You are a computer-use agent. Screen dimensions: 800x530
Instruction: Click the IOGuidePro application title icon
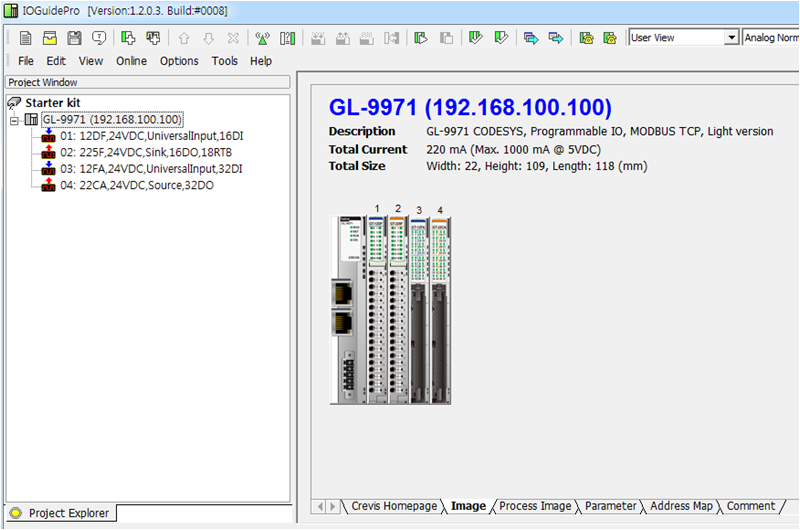tap(11, 11)
